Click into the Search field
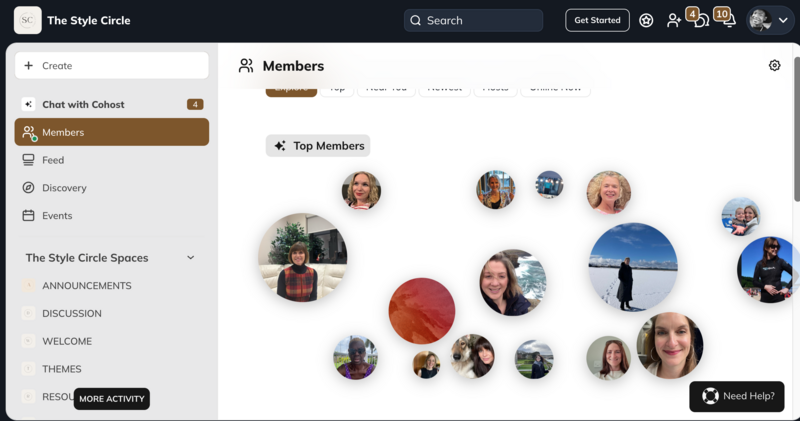The height and width of the screenshot is (421, 800). coord(473,20)
